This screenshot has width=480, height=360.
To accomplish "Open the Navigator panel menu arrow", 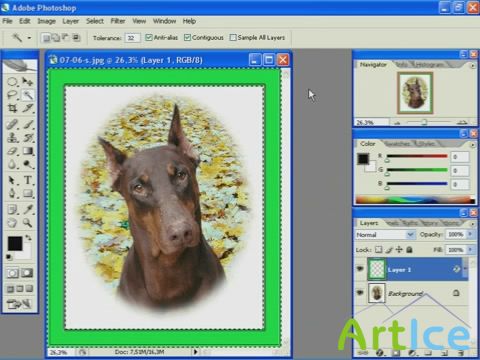I will pos(473,66).
